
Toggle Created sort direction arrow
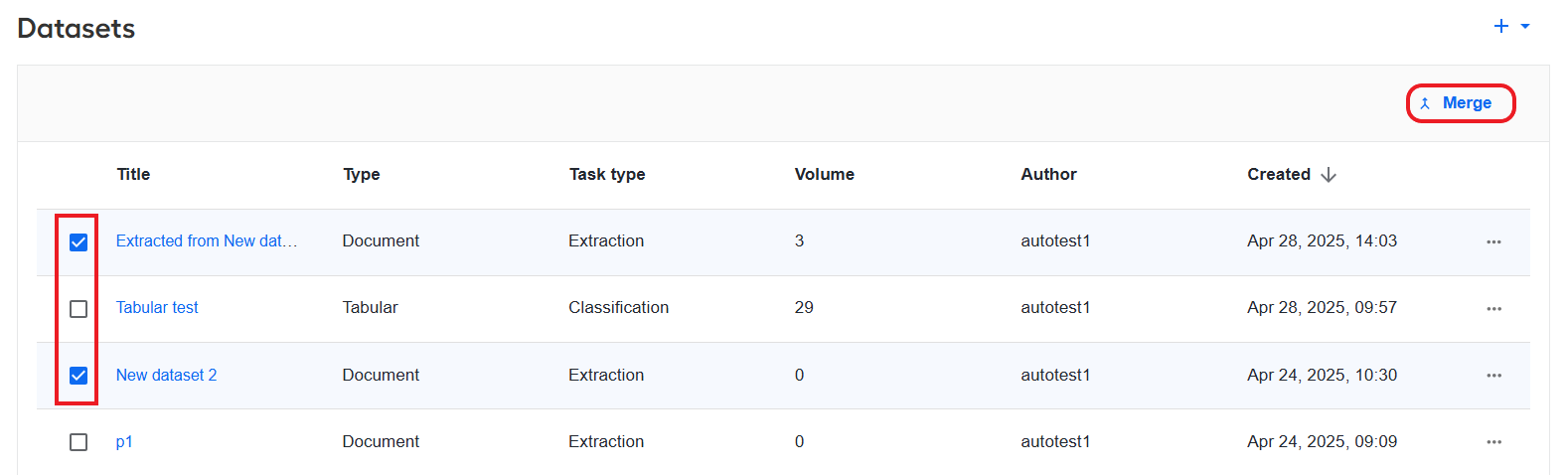pyautogui.click(x=1329, y=175)
